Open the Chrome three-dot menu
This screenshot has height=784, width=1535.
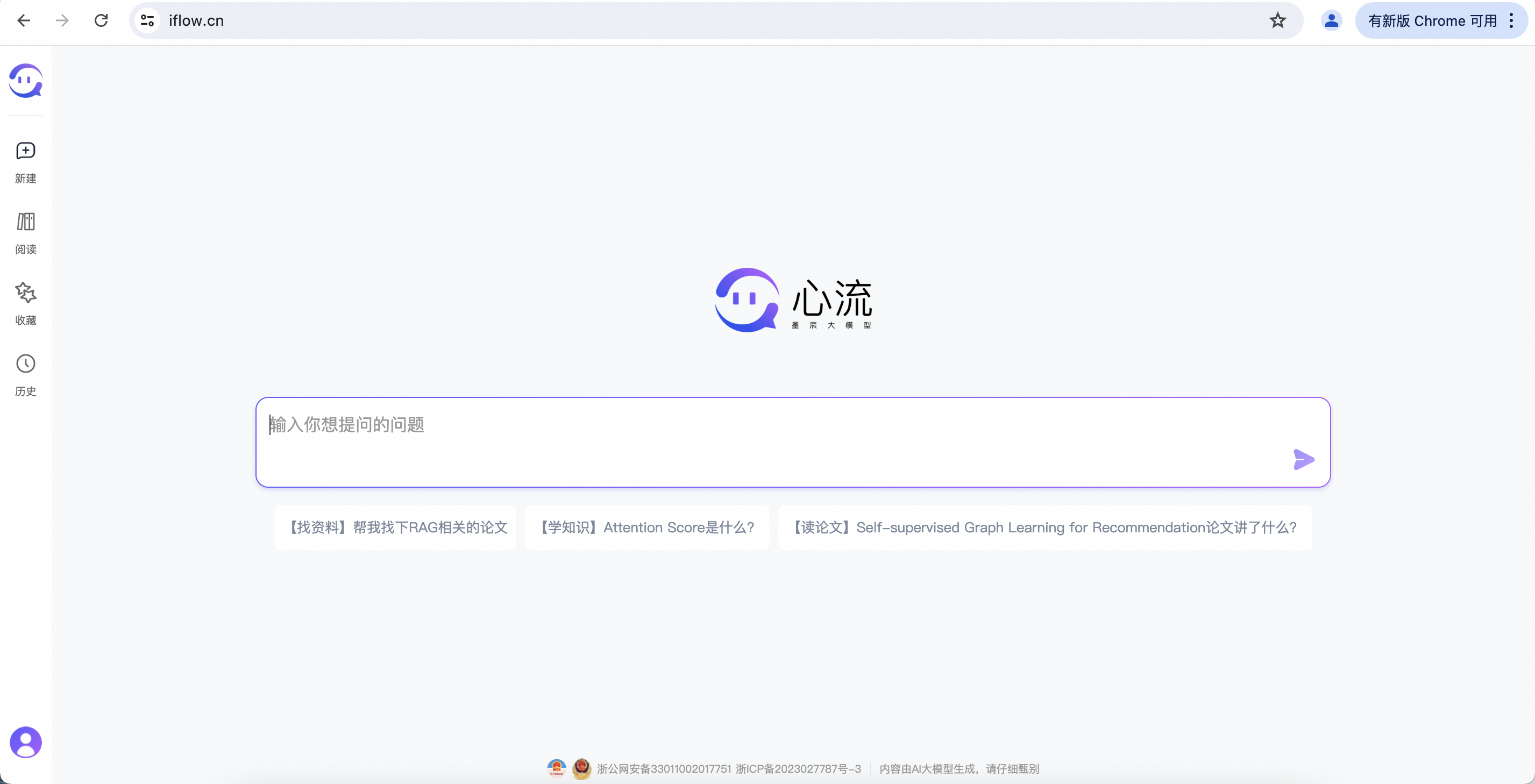(x=1511, y=21)
